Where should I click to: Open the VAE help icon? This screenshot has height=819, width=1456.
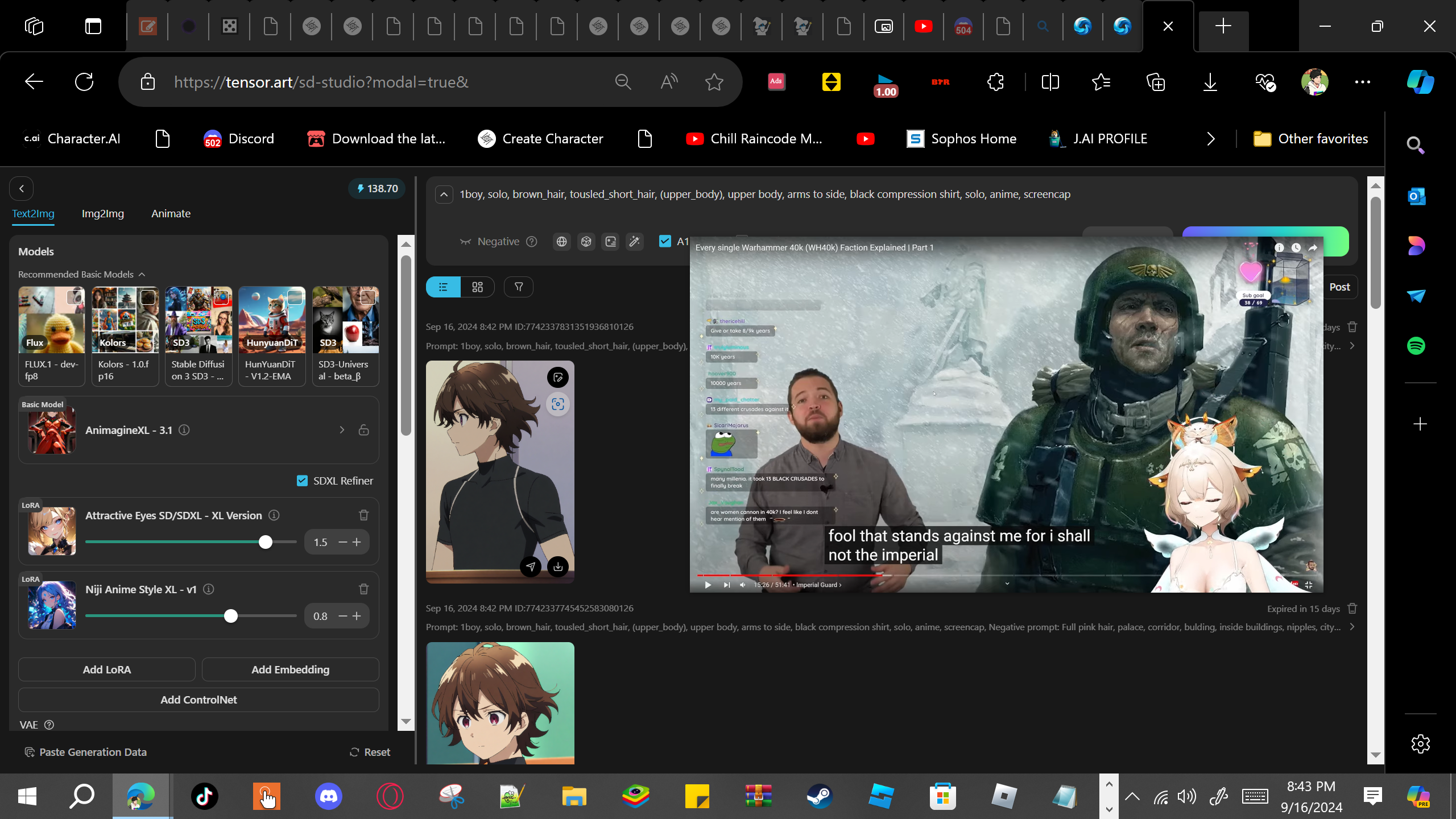click(49, 725)
